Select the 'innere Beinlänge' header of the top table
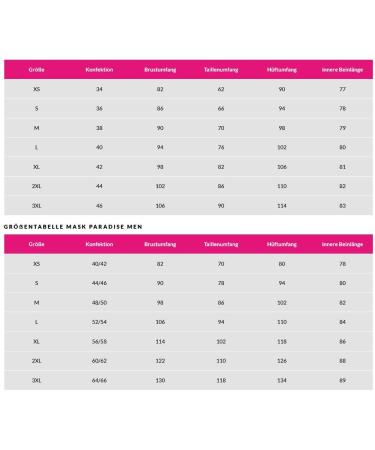This screenshot has height=450, width=375. pyautogui.click(x=342, y=70)
